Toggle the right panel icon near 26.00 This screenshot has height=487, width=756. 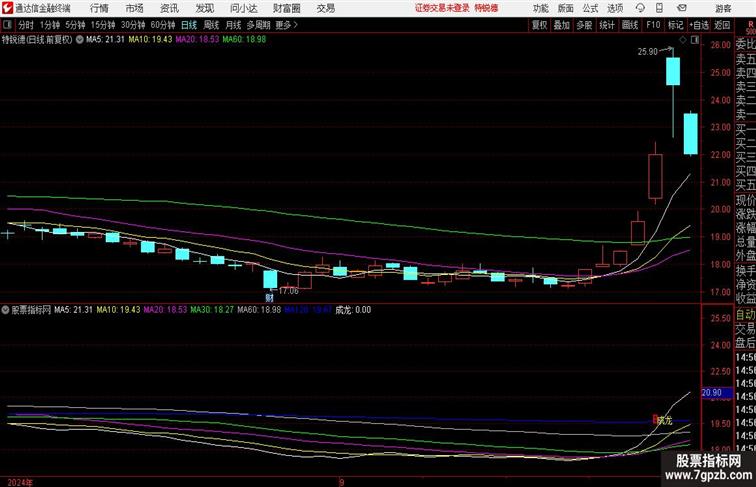pyautogui.click(x=695, y=41)
